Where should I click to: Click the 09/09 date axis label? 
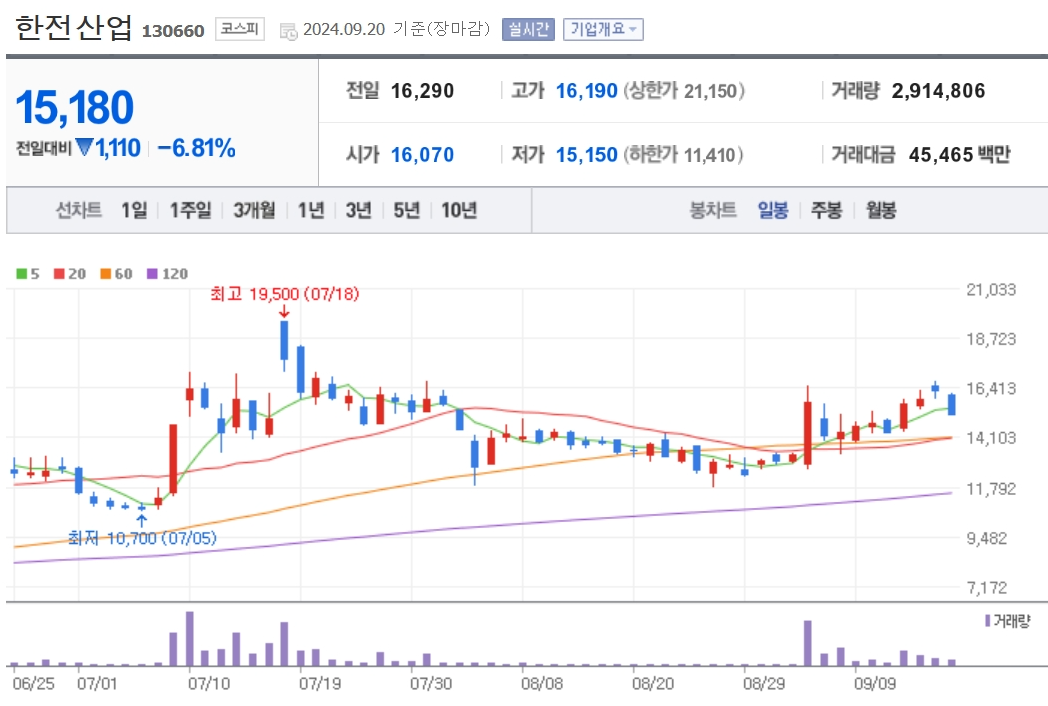(875, 684)
